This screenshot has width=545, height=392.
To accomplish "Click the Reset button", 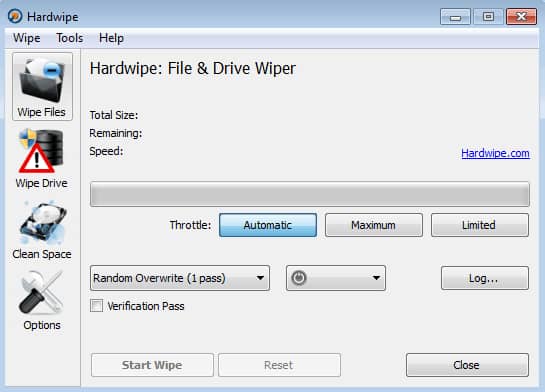I will click(x=279, y=365).
